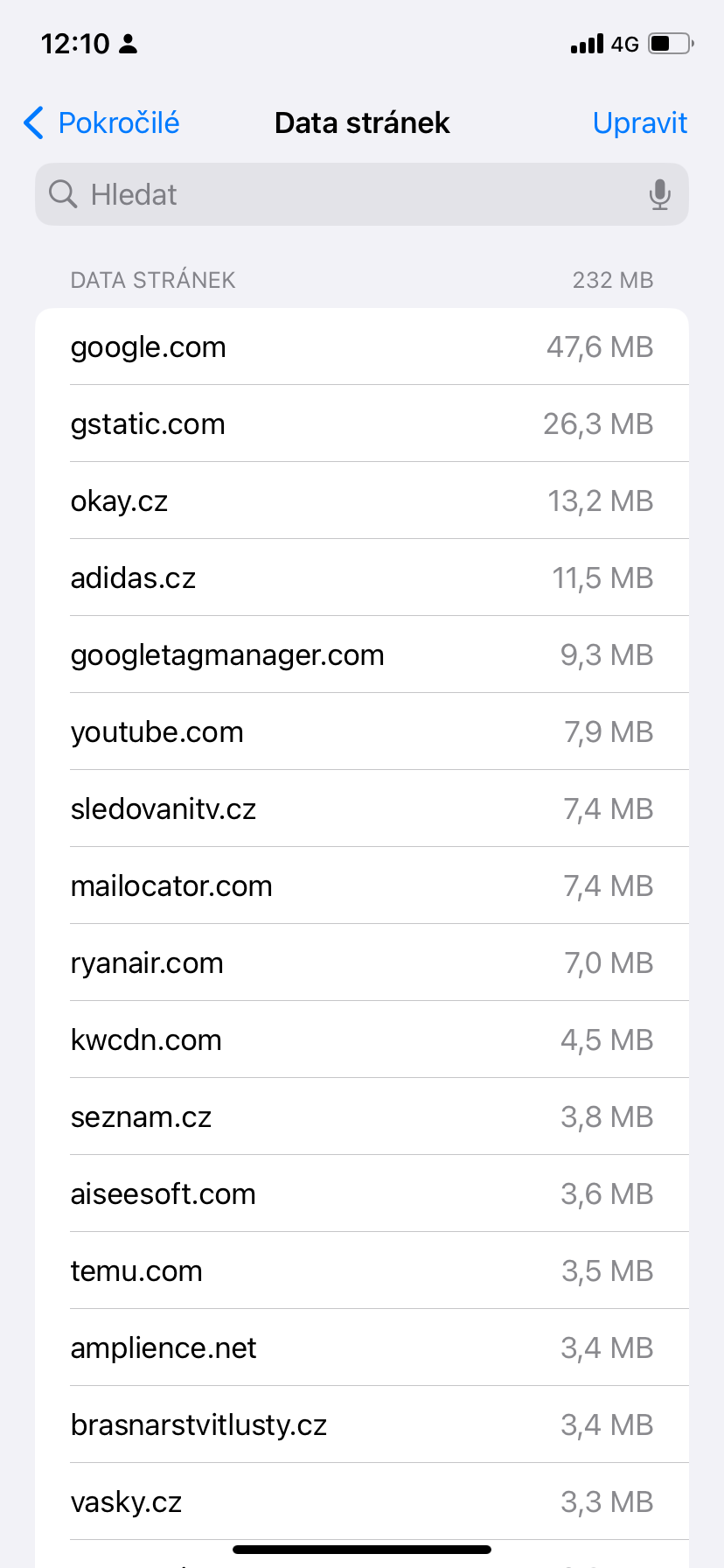Tap the cellular signal strength icon
This screenshot has height=1568, width=724.
click(587, 44)
